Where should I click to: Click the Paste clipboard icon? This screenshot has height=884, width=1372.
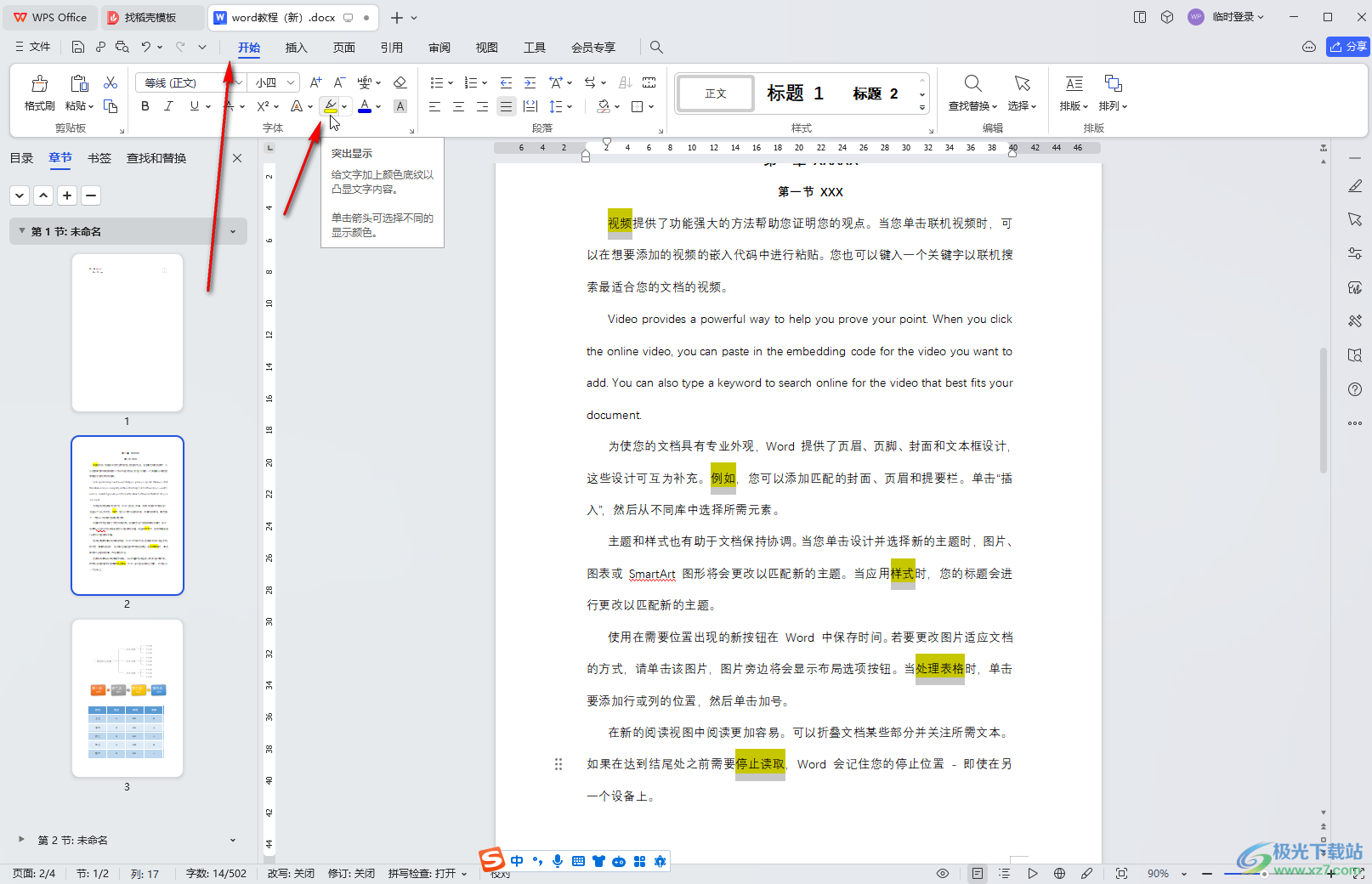(x=79, y=83)
